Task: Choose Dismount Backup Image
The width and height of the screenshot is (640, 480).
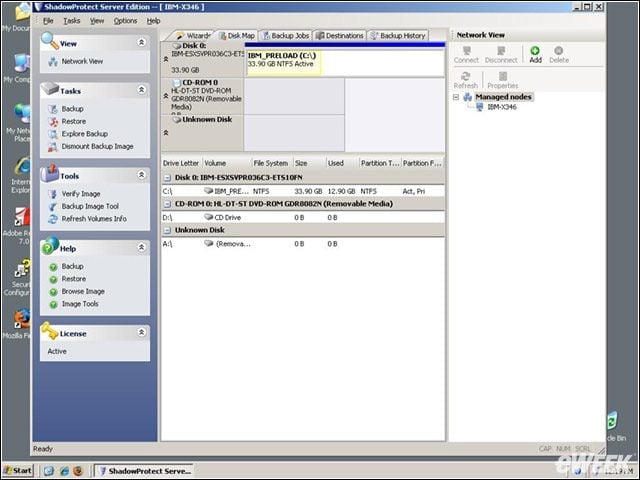Action: tap(98, 146)
